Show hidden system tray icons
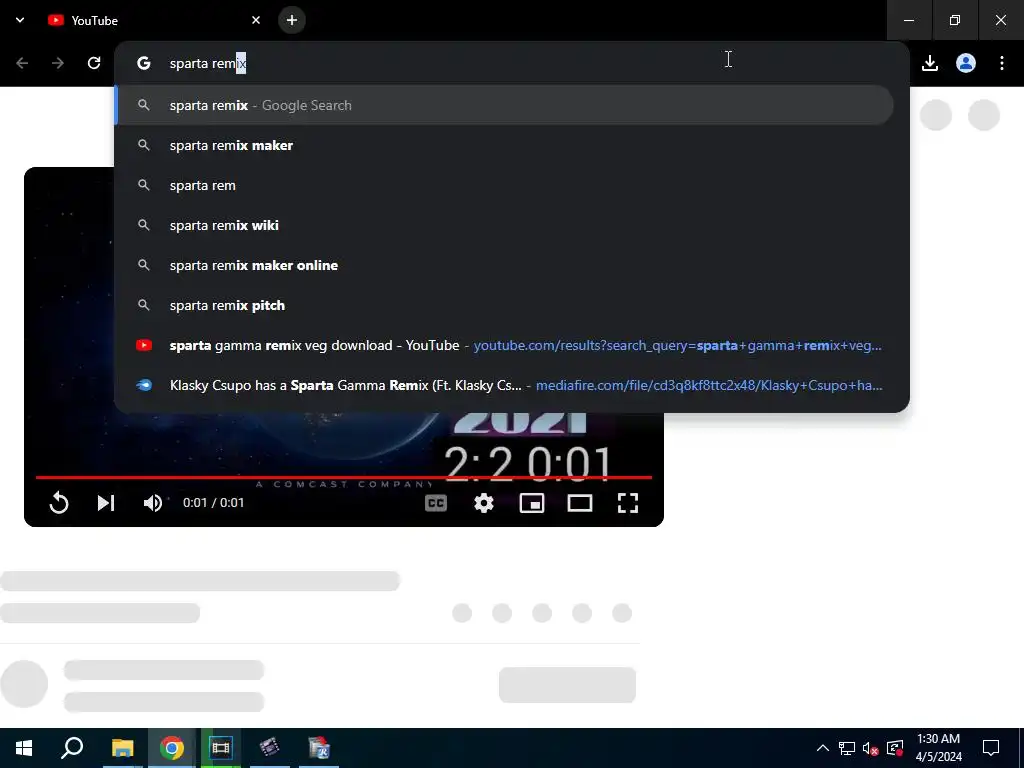1024x768 pixels. pos(823,748)
